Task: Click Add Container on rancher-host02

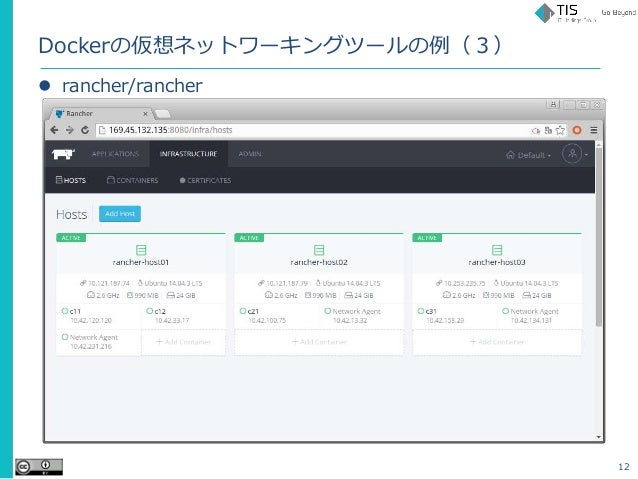Action: click(x=319, y=342)
